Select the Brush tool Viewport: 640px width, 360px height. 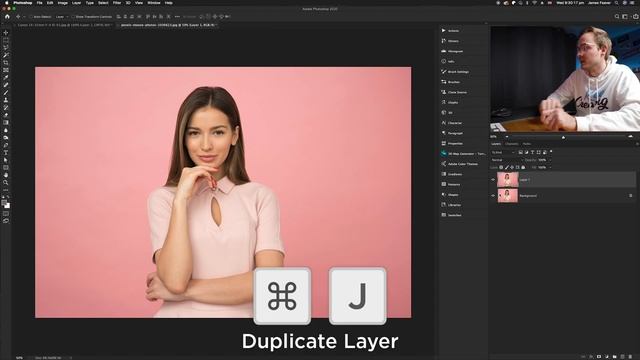(x=6, y=93)
